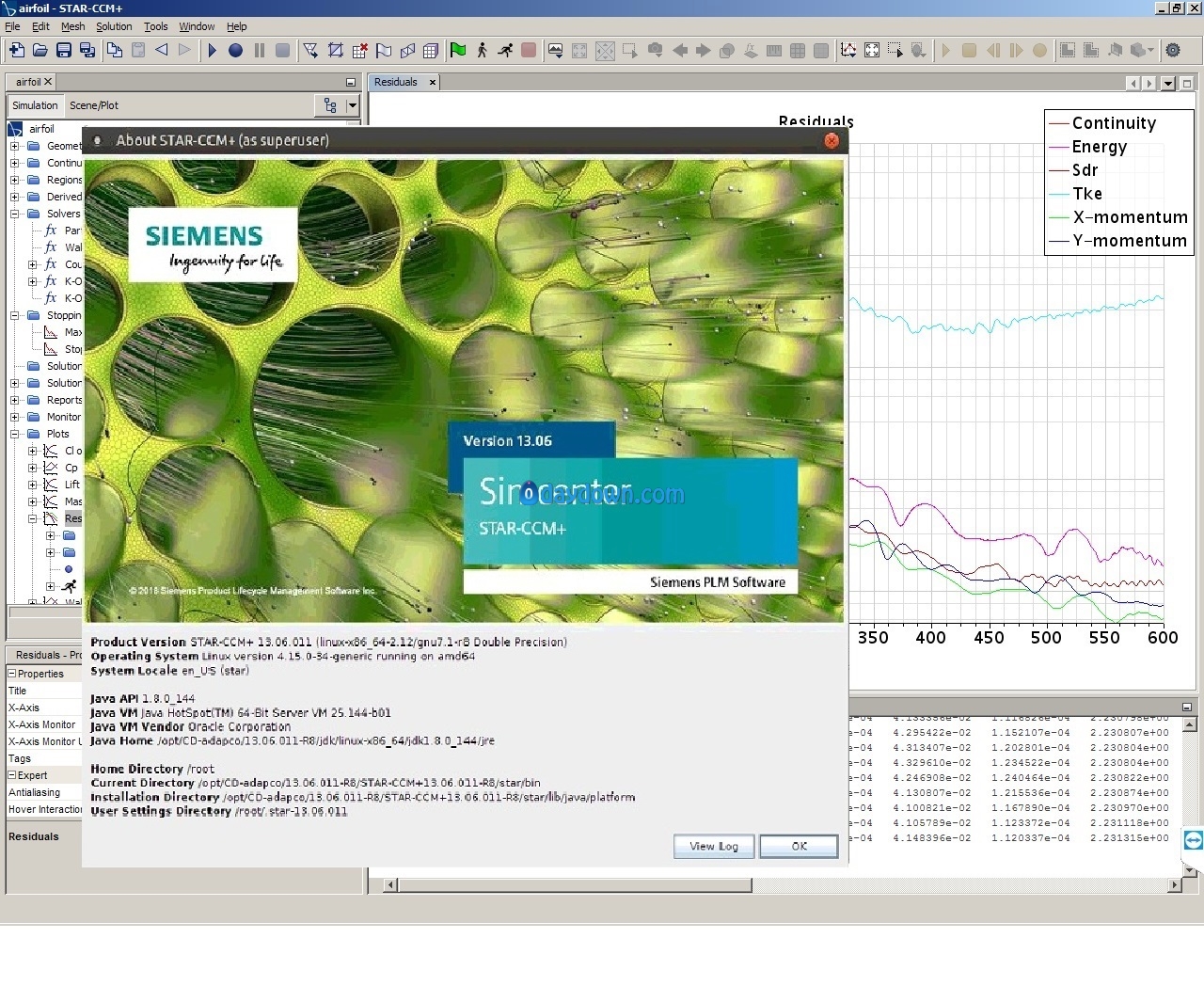Open the Help menu
This screenshot has width=1204, height=986.
237,26
